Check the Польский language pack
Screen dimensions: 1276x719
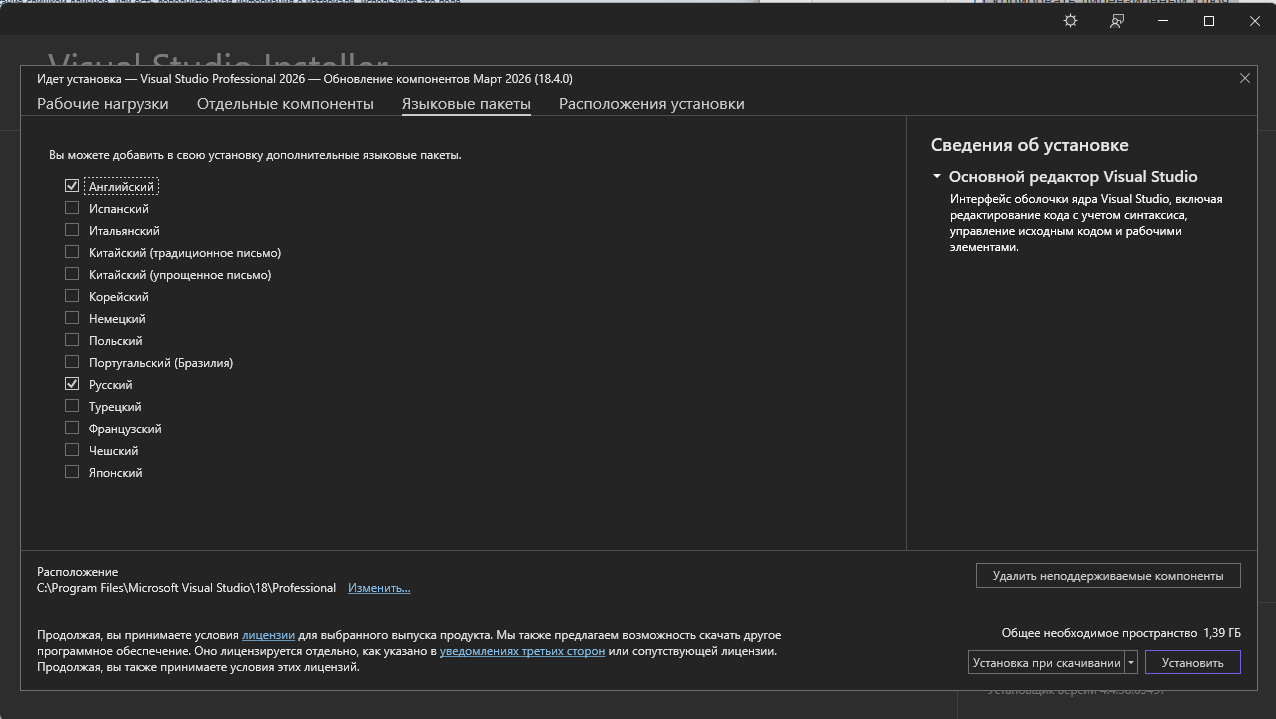[x=72, y=340]
